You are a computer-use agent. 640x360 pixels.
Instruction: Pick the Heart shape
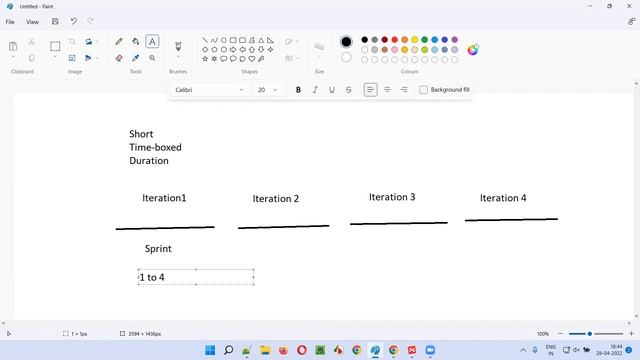(252, 59)
